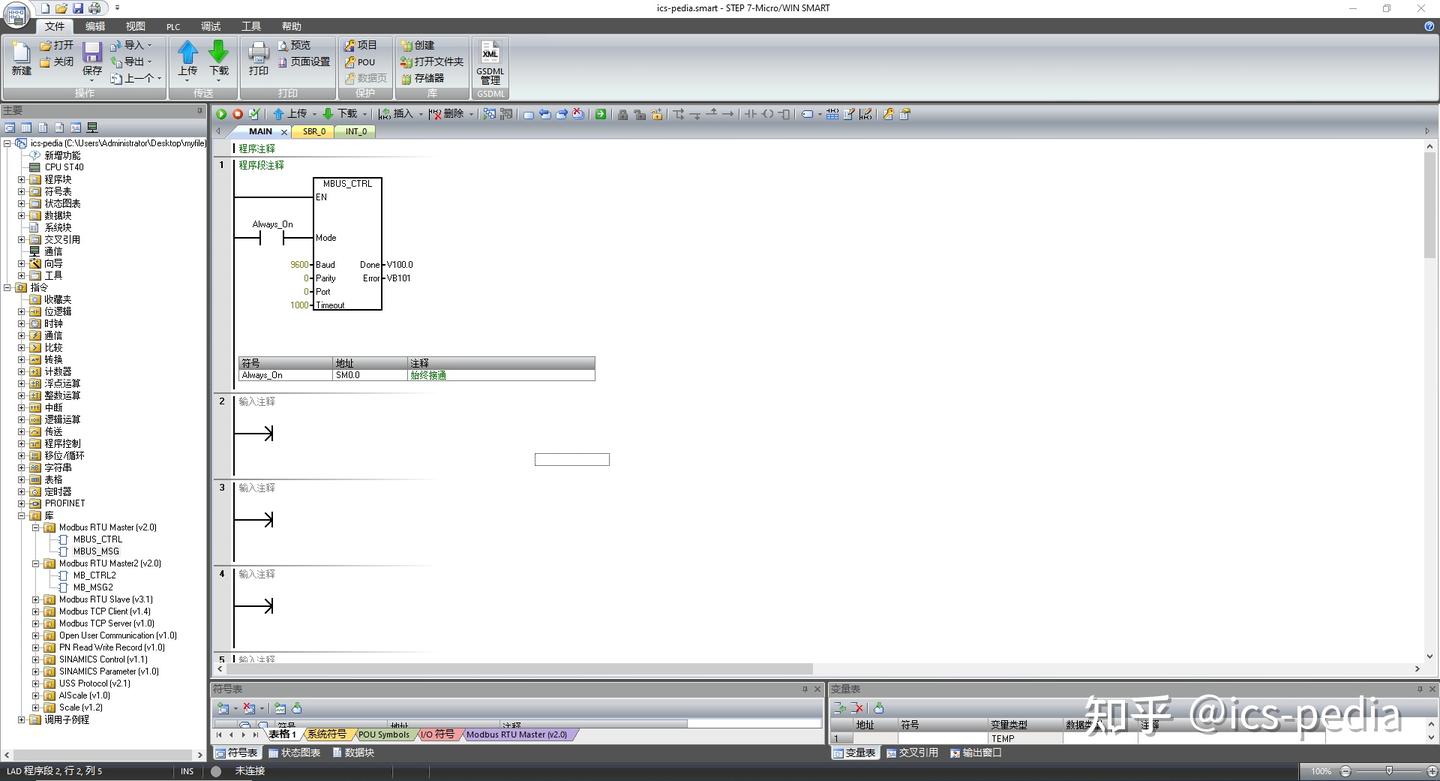Click the zoom out minus button near 100%
The width and height of the screenshot is (1440, 781).
tap(1346, 771)
